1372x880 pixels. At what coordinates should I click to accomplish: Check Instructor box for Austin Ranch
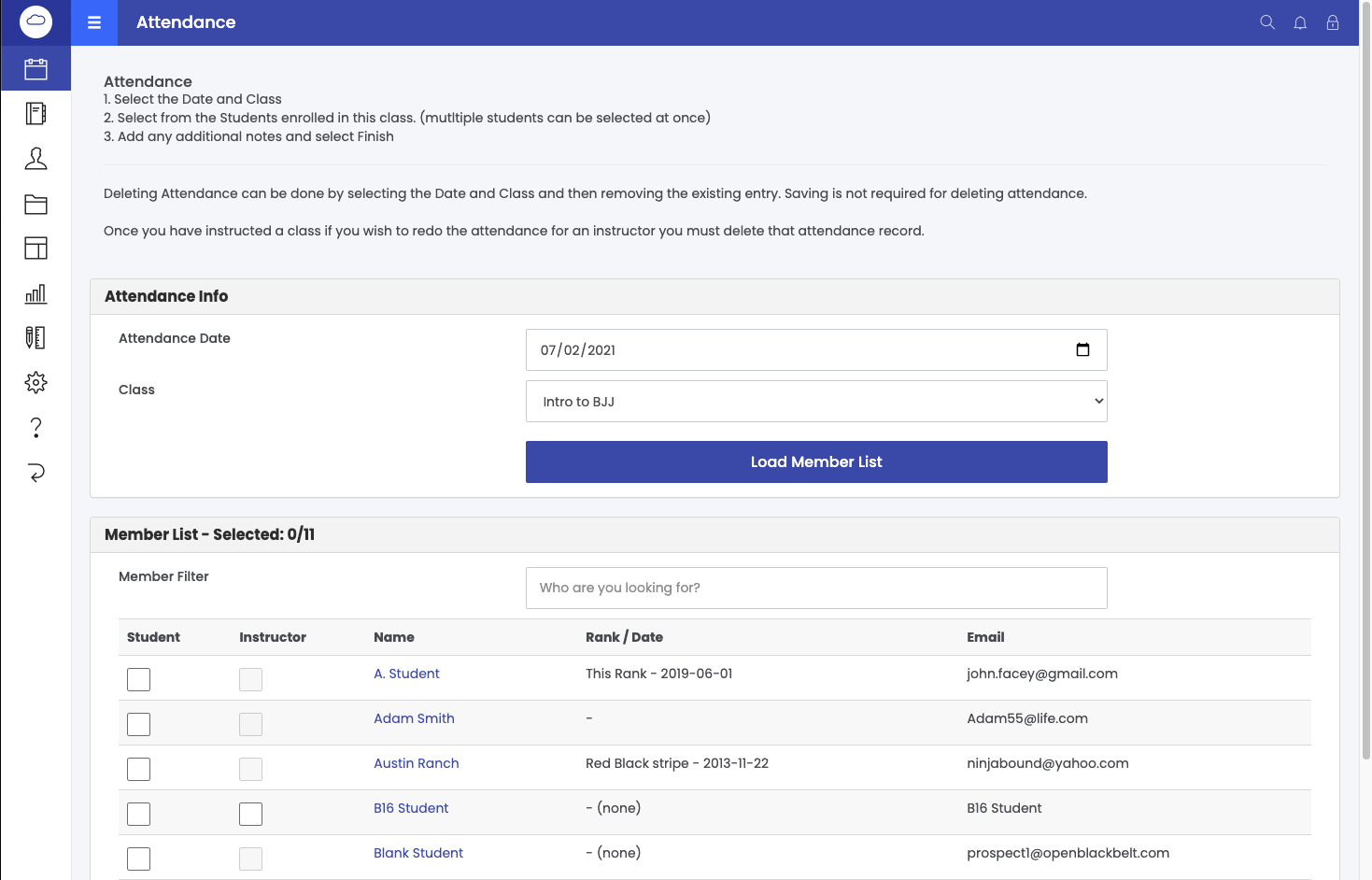[250, 769]
